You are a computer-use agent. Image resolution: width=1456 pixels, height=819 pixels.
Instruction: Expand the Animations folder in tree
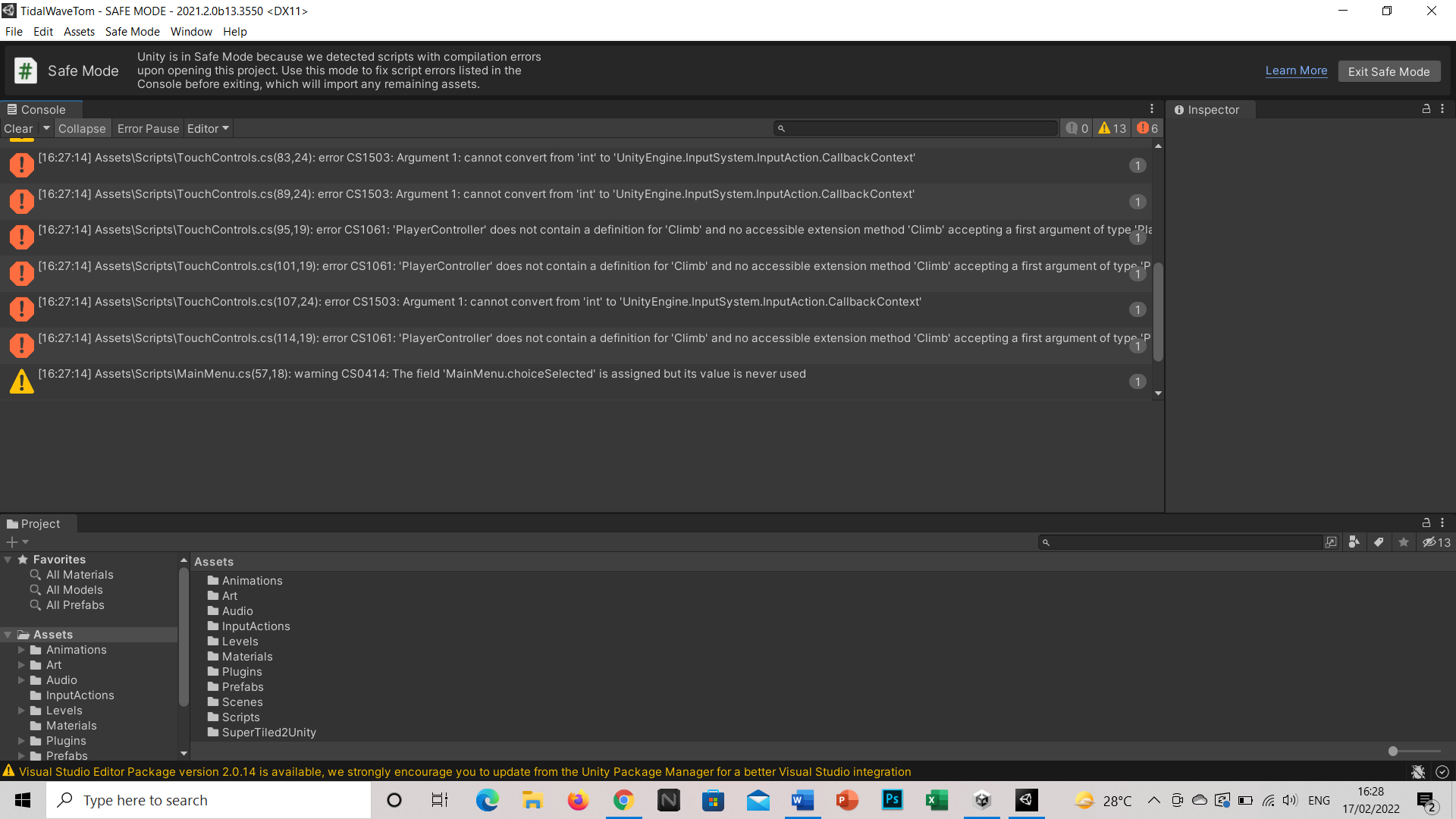(x=22, y=650)
